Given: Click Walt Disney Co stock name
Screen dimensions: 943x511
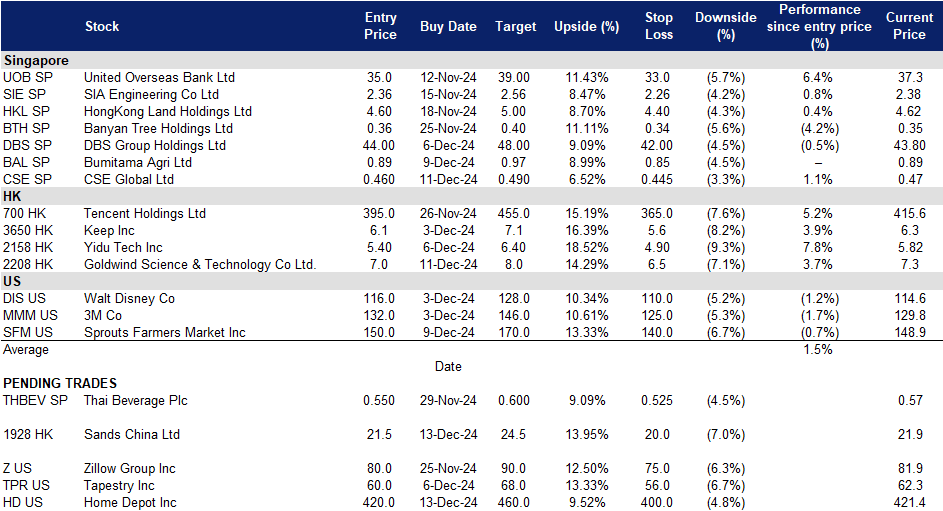Looking at the screenshot, I should (129, 298).
